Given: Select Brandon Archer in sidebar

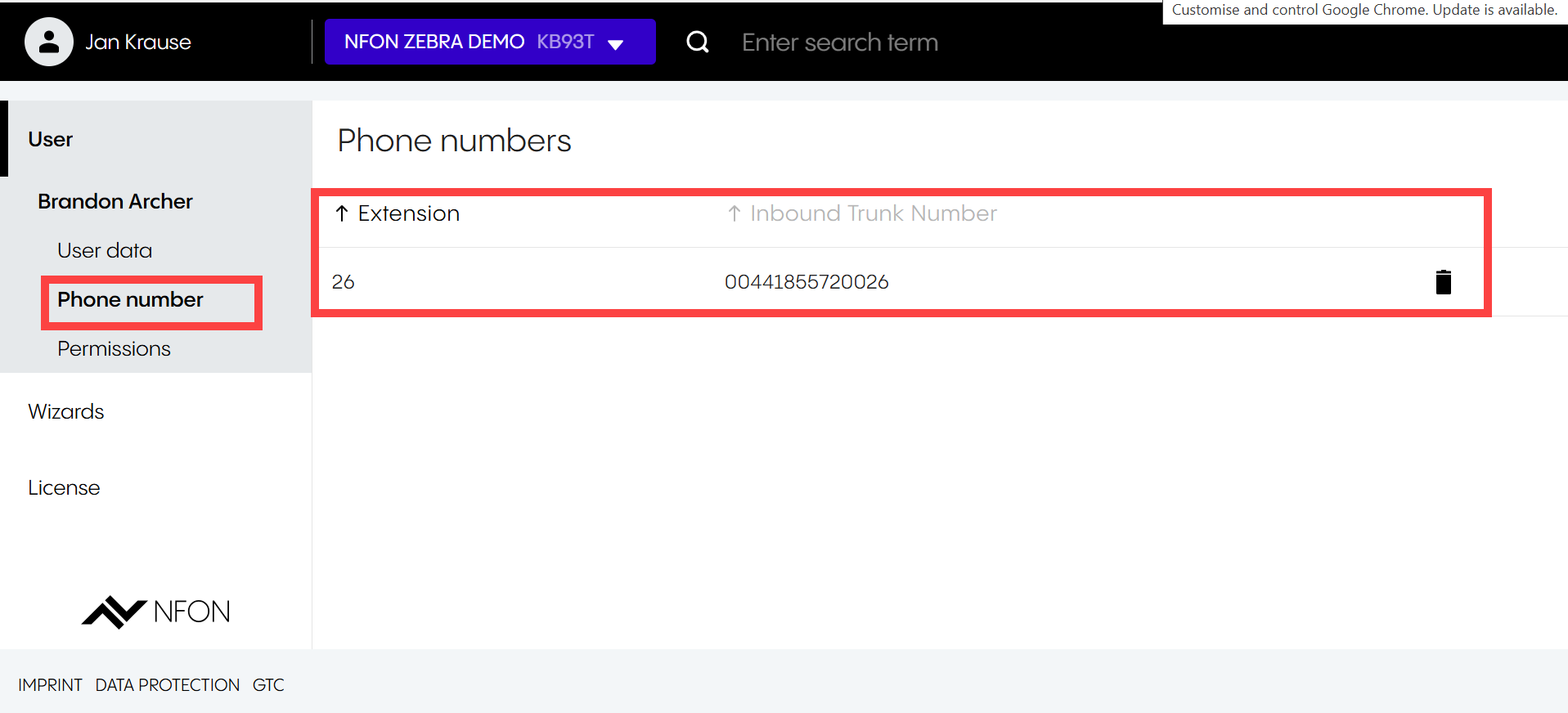Looking at the screenshot, I should coord(115,201).
